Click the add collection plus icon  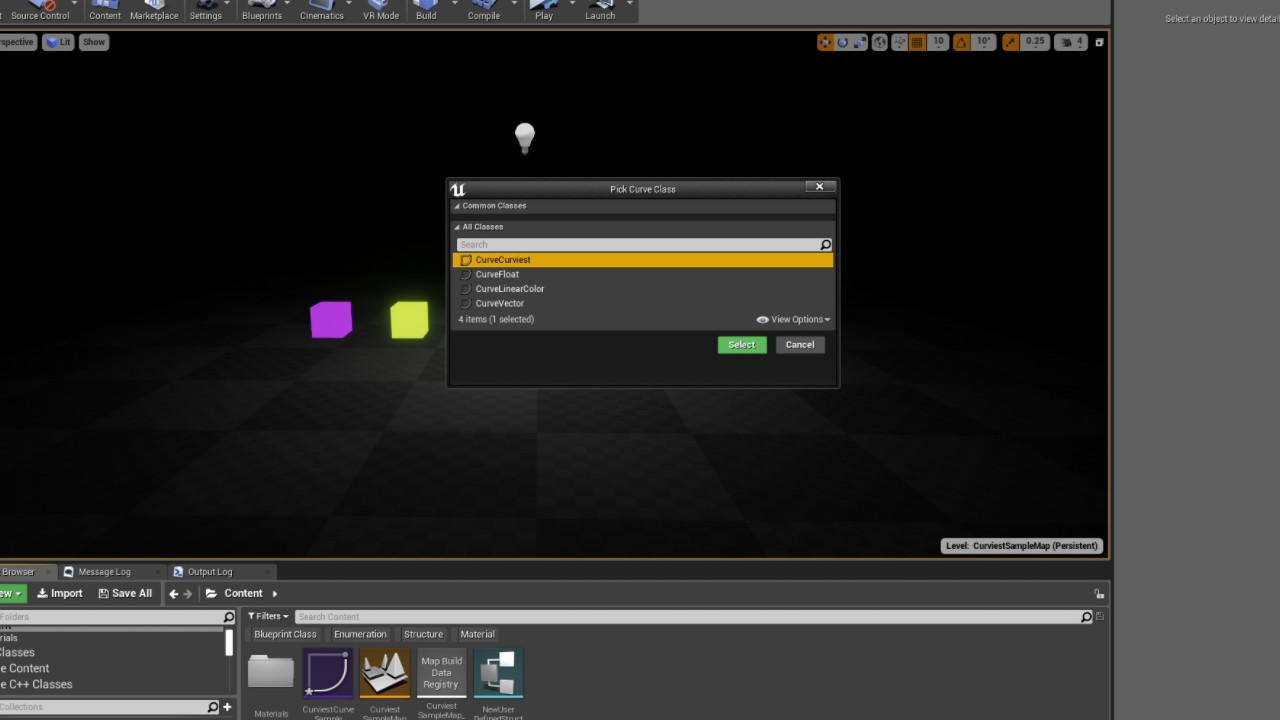click(x=227, y=707)
